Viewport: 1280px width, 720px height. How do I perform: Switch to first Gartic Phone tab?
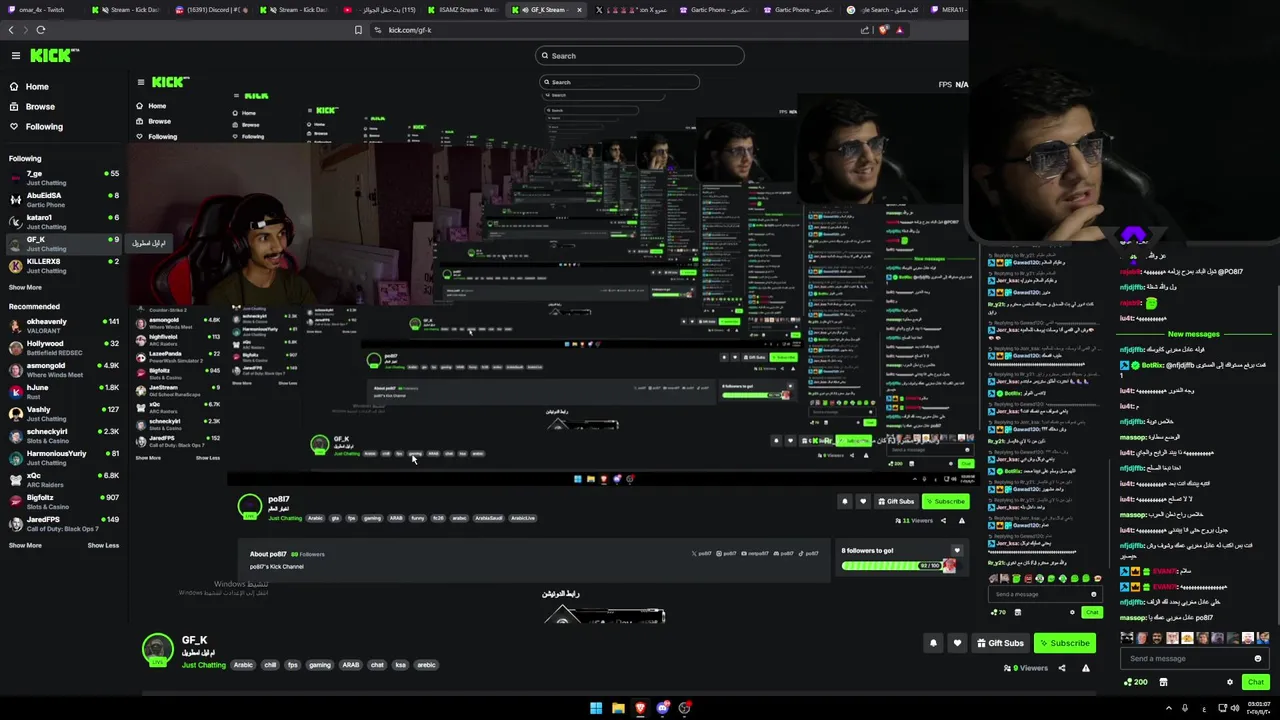click(714, 10)
